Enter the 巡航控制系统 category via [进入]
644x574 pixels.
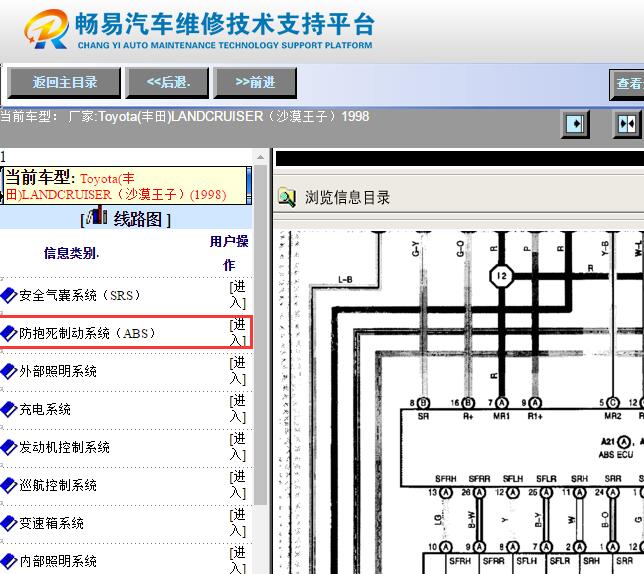(238, 484)
